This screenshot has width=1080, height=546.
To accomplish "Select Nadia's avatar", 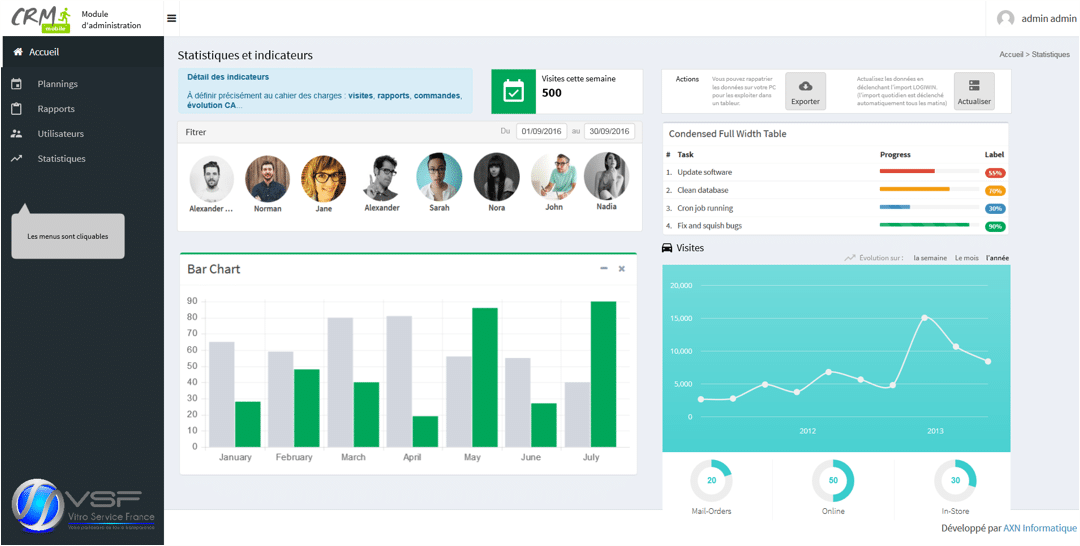I will pyautogui.click(x=606, y=176).
